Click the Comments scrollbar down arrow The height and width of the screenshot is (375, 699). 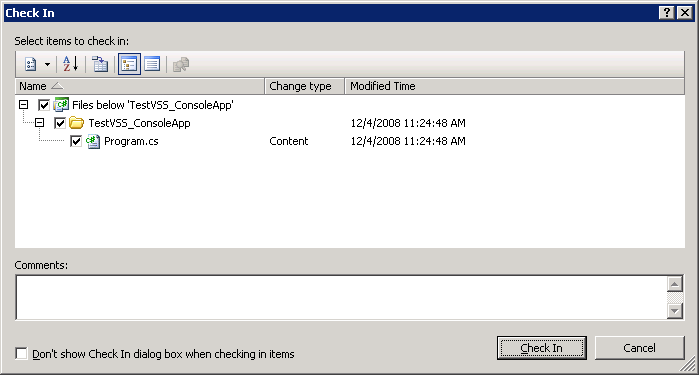click(x=675, y=311)
